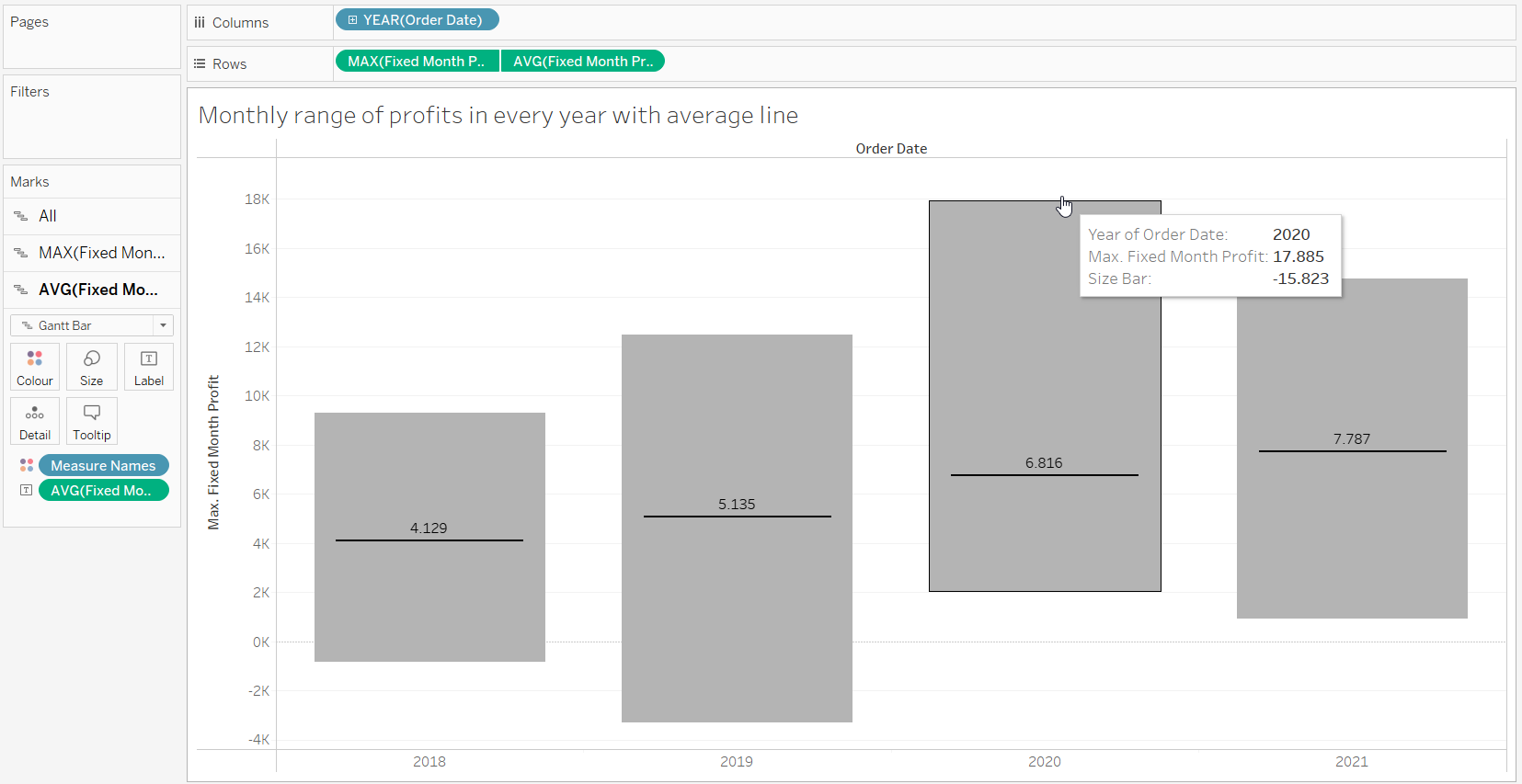Click the Max. Fixed Month Profit axis title
Image resolution: width=1522 pixels, height=784 pixels.
coord(213,452)
